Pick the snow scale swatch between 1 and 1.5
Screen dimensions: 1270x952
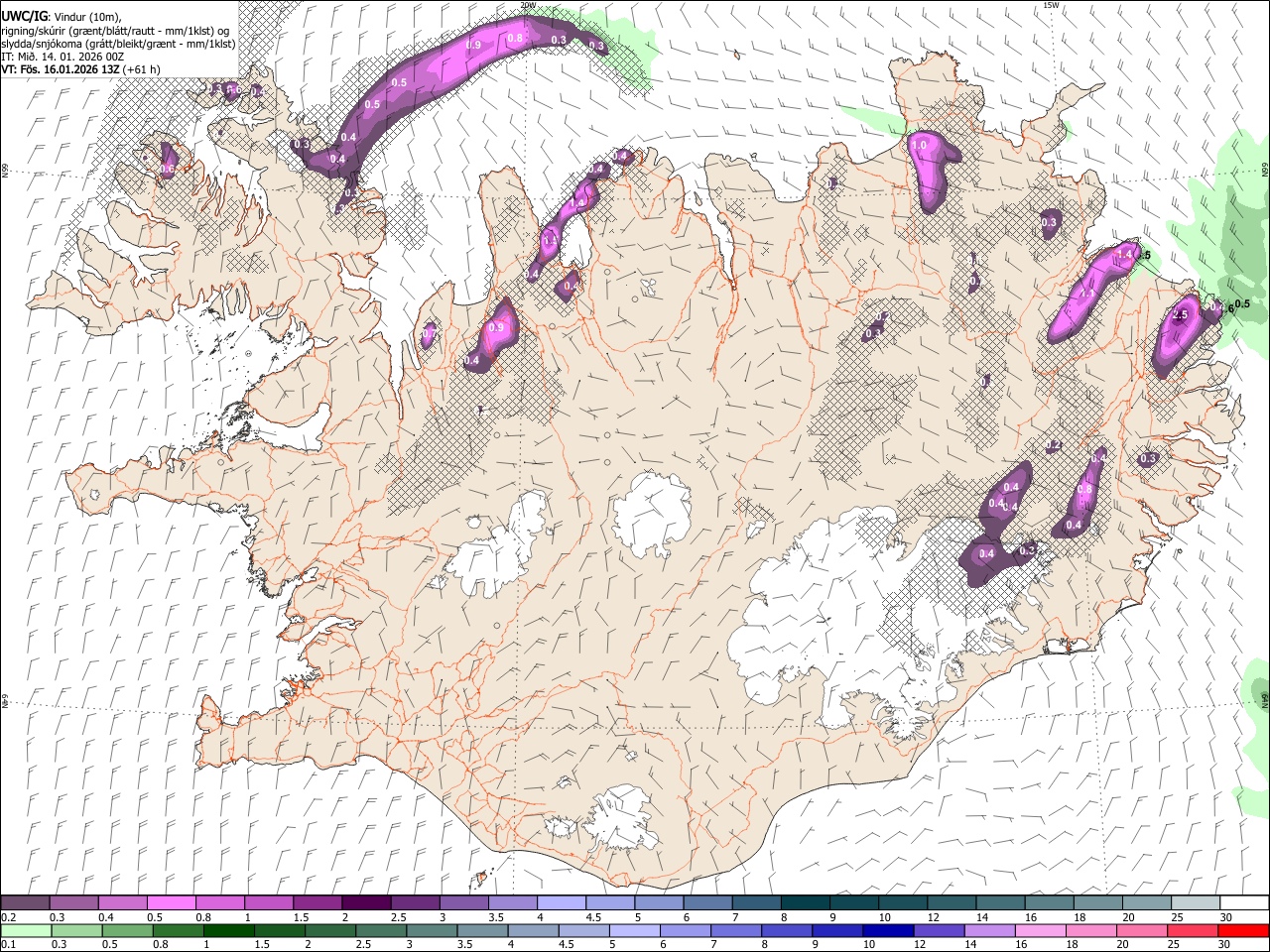coord(269,902)
